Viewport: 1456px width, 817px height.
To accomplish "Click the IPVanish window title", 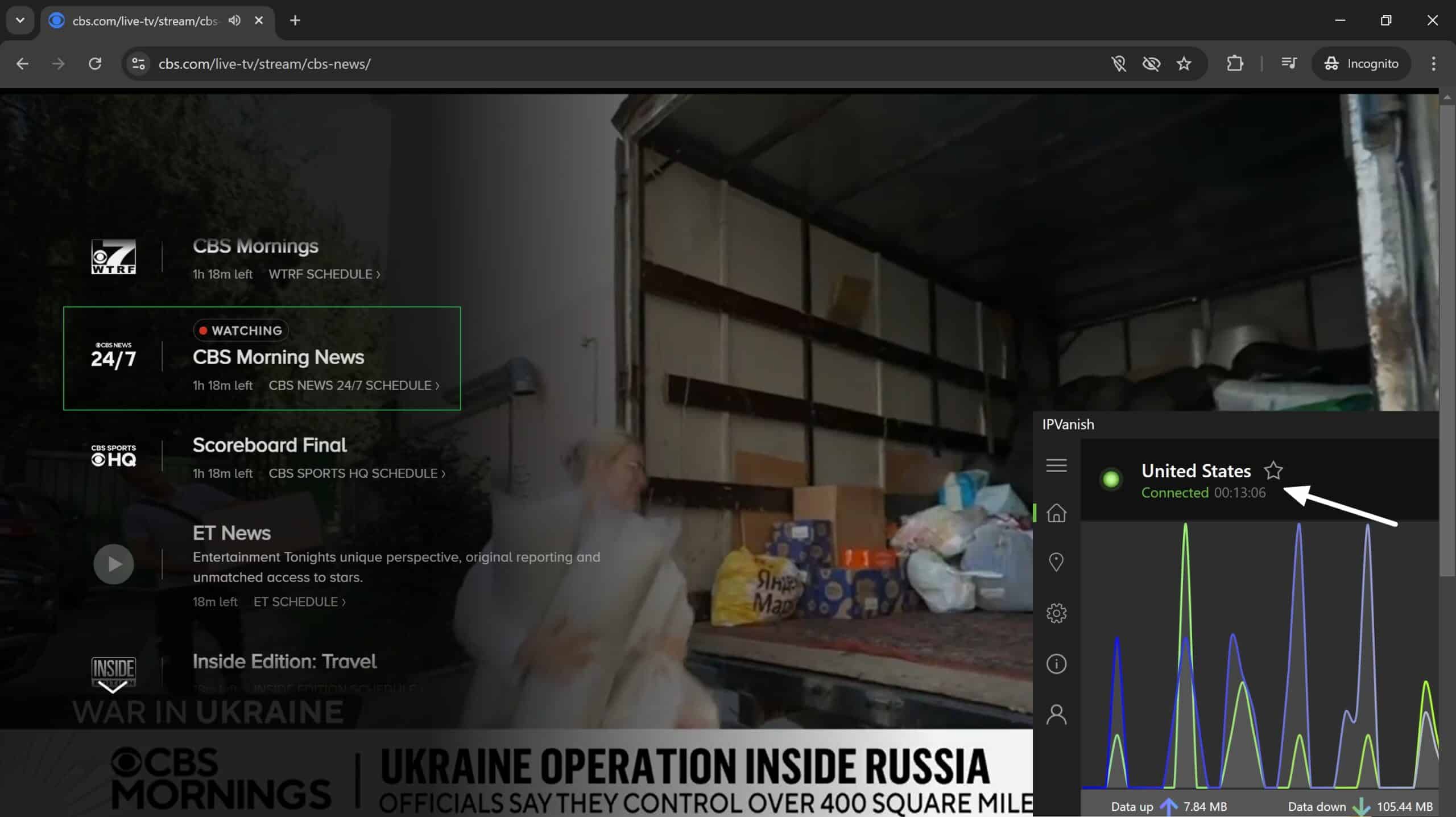I will click(x=1068, y=424).
